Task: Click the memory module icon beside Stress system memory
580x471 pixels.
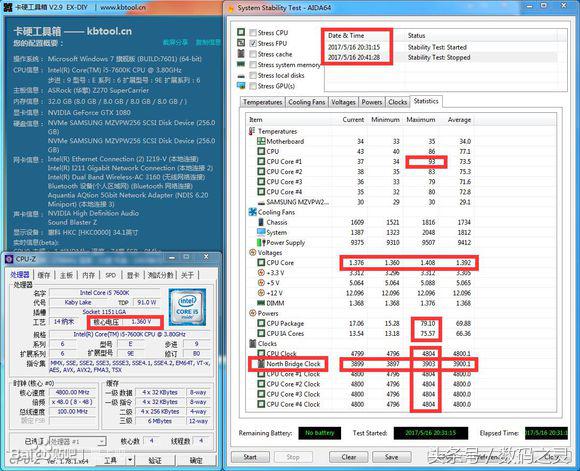Action: click(x=241, y=64)
